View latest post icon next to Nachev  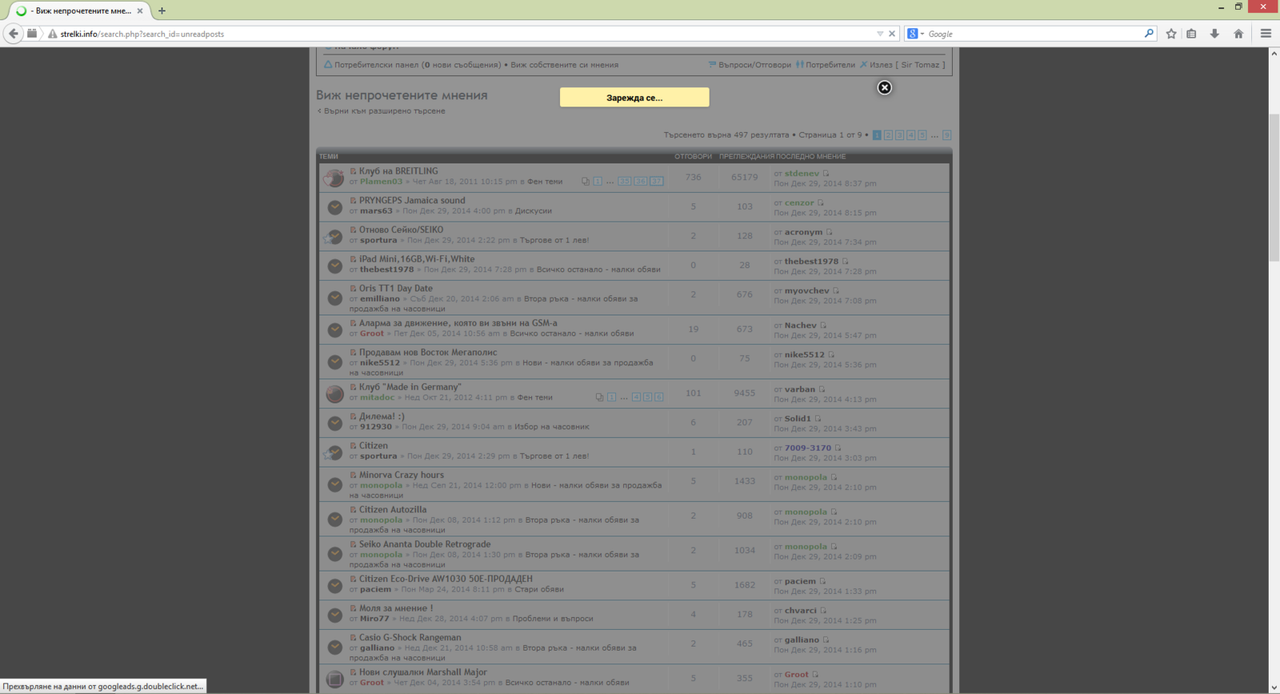click(824, 325)
